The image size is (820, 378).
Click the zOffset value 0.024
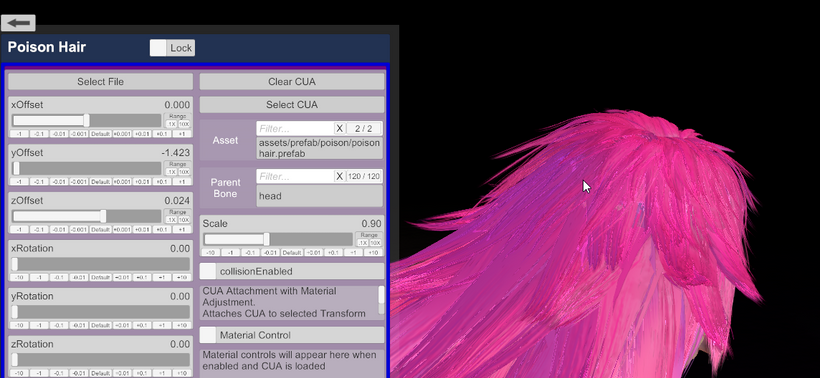click(177, 201)
